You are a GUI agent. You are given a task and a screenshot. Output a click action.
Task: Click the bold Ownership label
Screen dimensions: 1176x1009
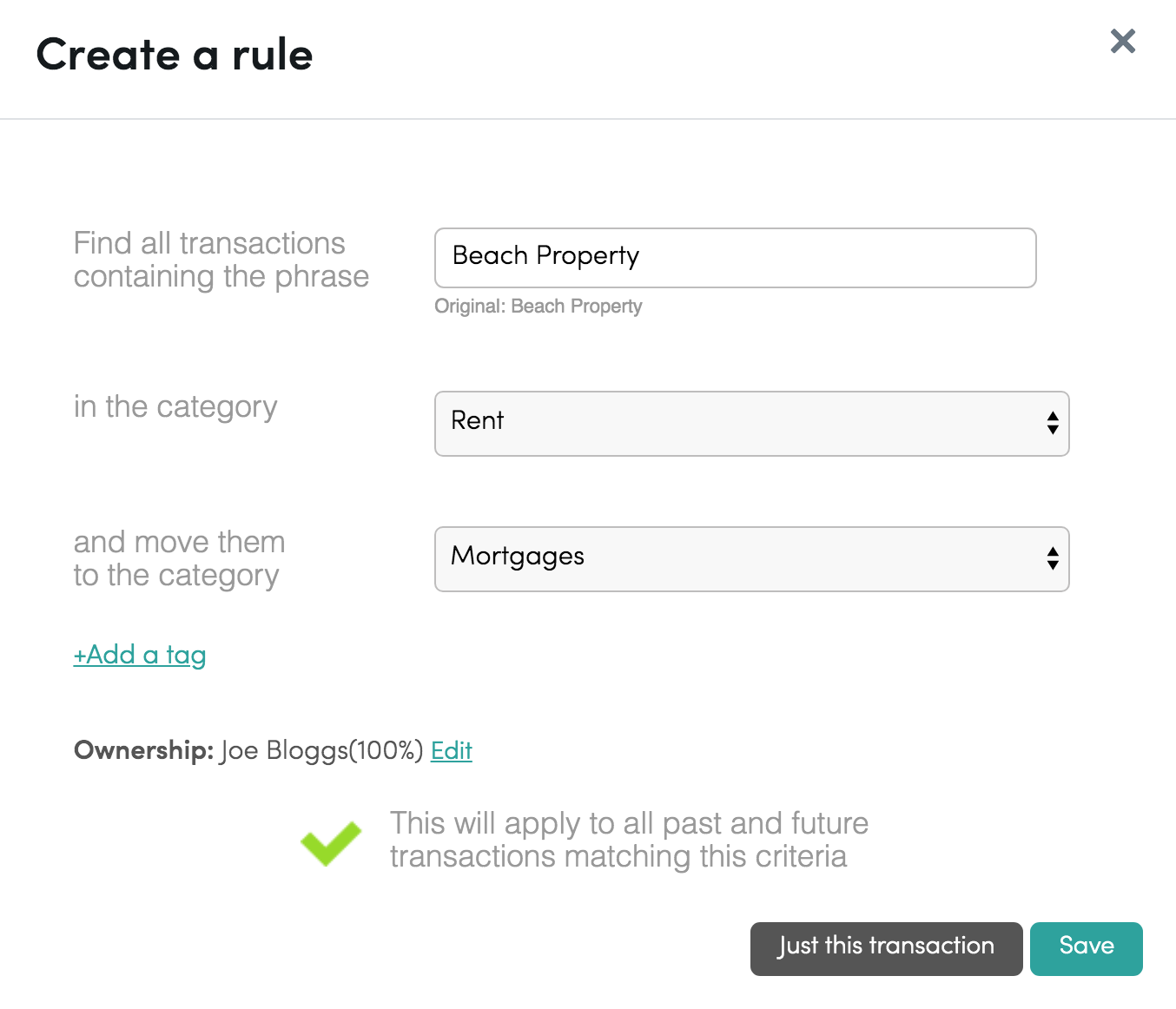pyautogui.click(x=143, y=750)
